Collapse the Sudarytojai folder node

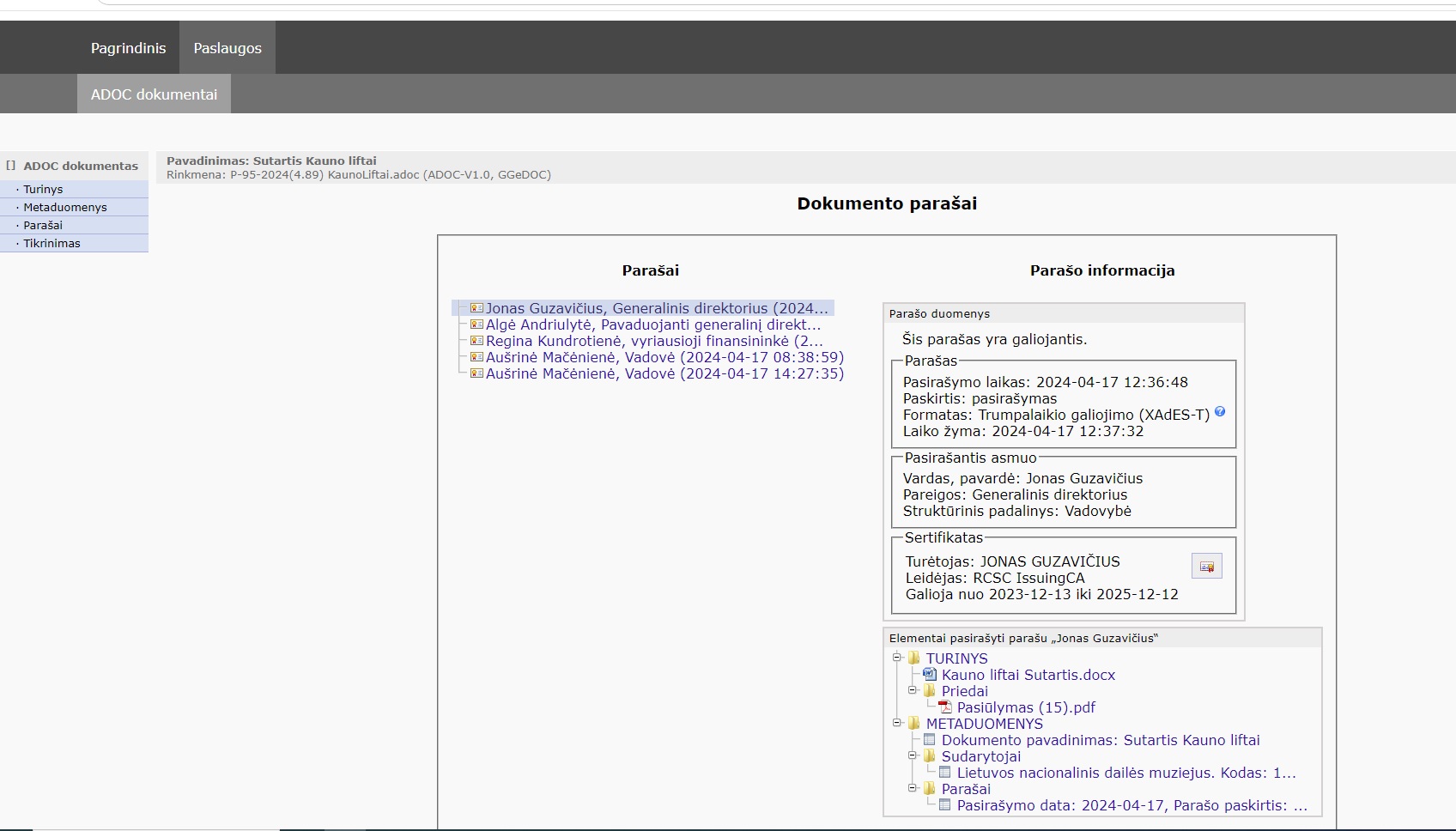[x=913, y=755]
